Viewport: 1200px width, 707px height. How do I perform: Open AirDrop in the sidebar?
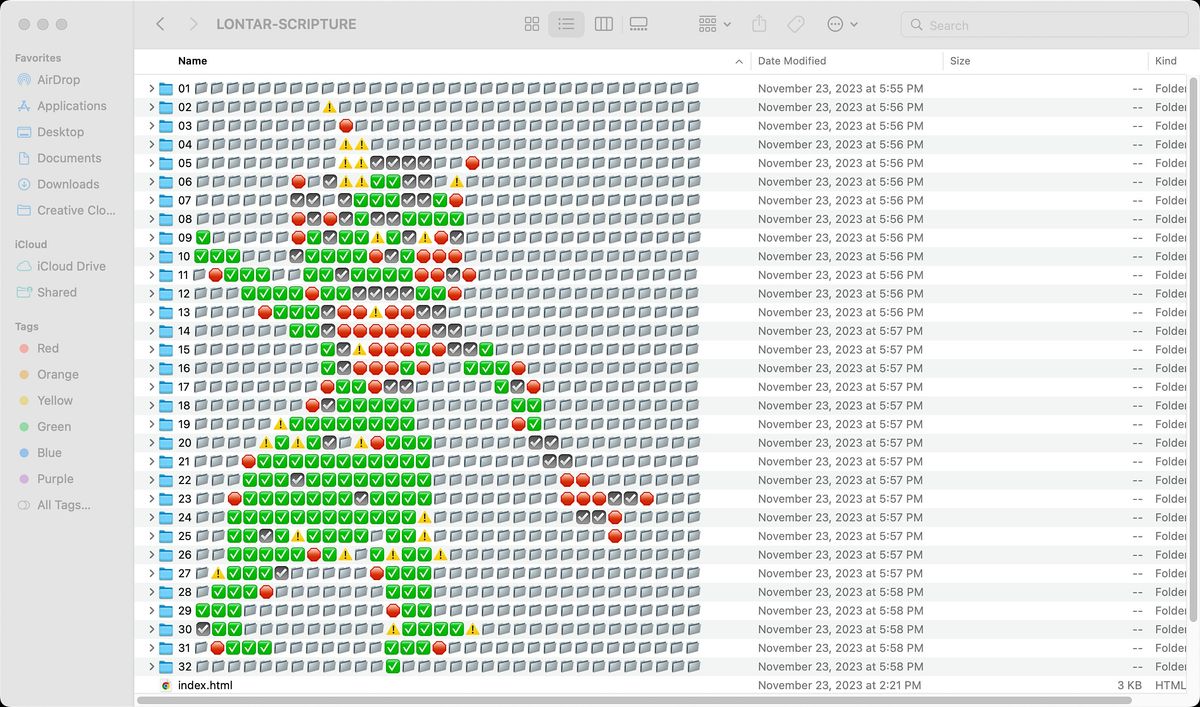pyautogui.click(x=58, y=80)
